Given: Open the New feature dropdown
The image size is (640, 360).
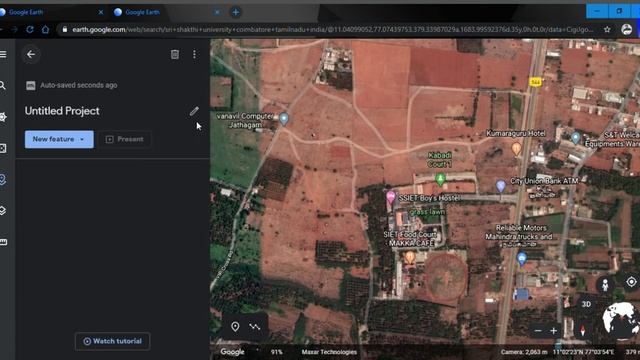Looking at the screenshot, I should click(59, 139).
